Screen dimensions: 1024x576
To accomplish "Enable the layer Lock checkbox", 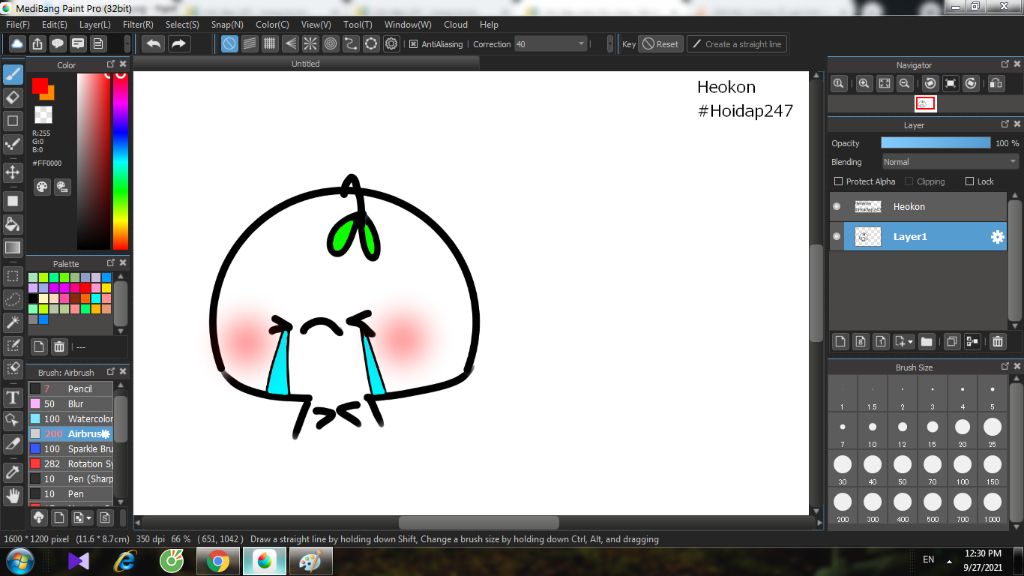I will click(x=970, y=182).
